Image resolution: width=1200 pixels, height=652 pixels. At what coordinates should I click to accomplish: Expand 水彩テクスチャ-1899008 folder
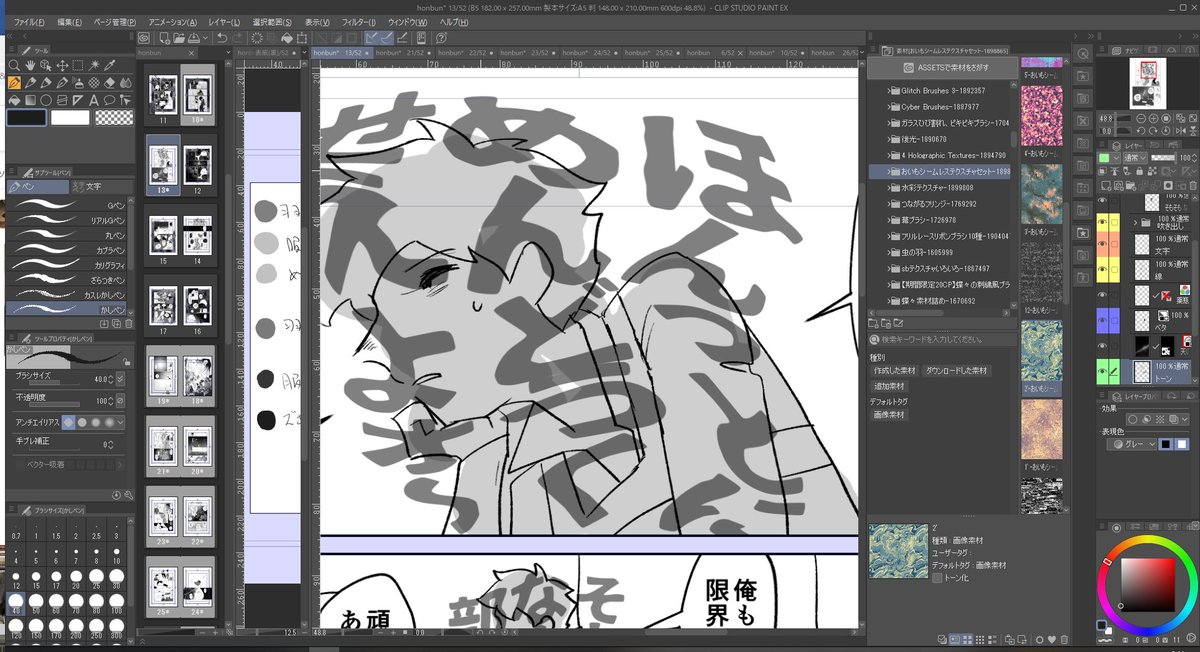point(891,188)
